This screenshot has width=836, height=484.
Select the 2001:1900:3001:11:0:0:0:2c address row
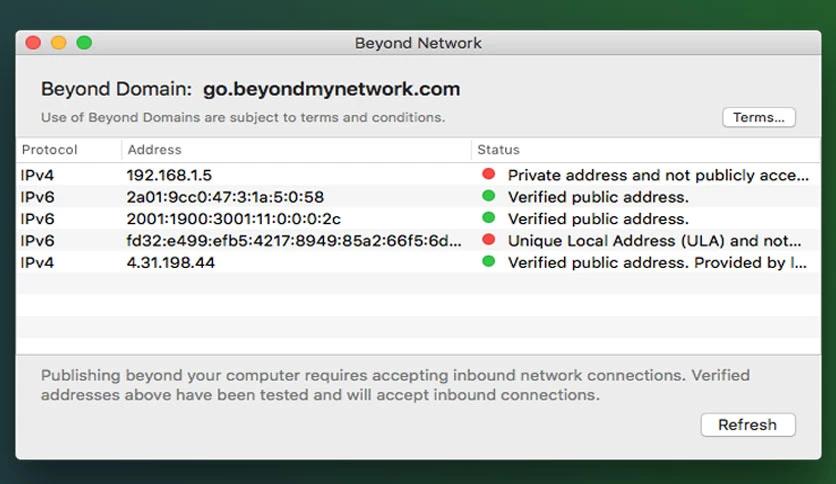[418, 219]
